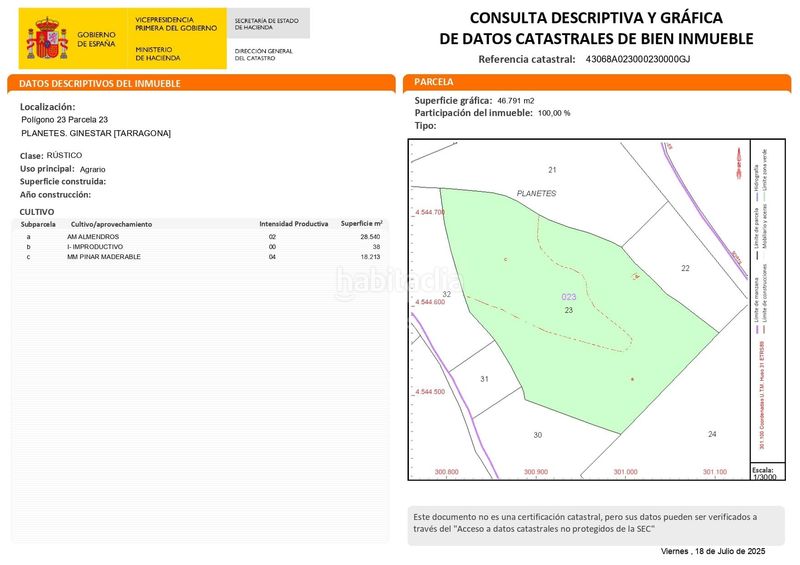Click the coordinate label 4.544.500

pyautogui.click(x=430, y=392)
